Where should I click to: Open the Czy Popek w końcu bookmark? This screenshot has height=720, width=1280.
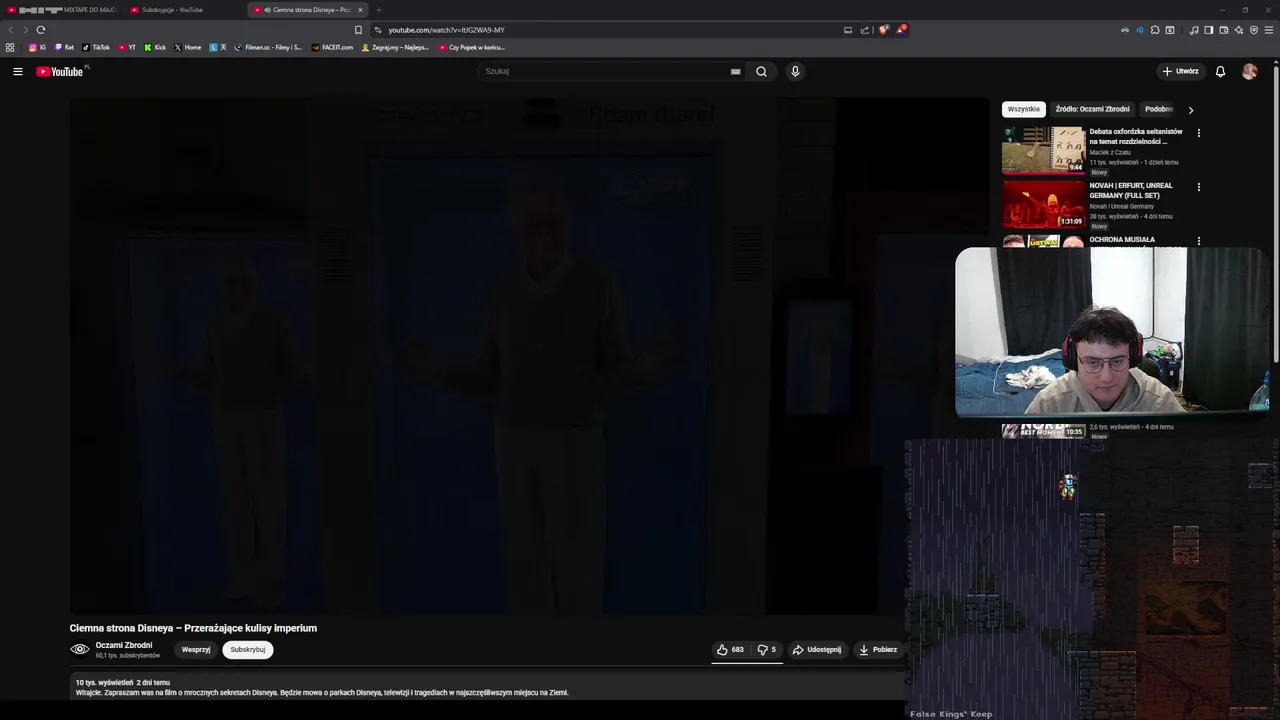point(472,47)
